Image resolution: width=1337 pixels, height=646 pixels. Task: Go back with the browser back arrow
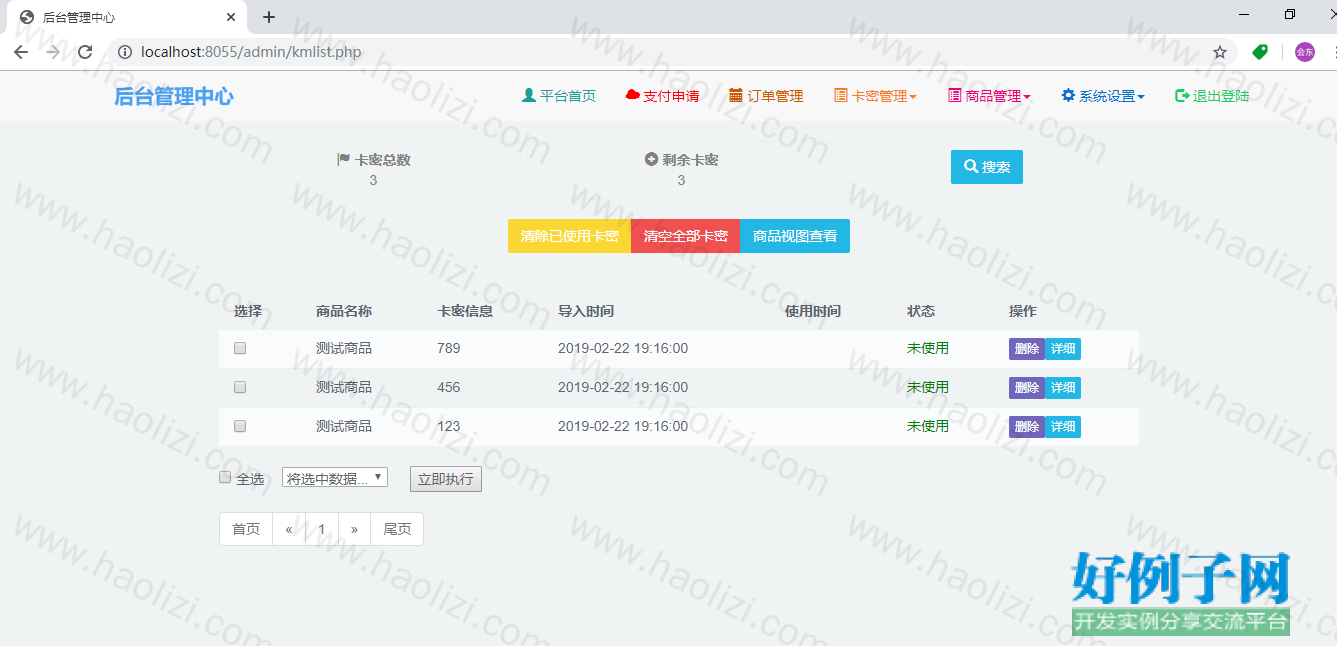21,52
